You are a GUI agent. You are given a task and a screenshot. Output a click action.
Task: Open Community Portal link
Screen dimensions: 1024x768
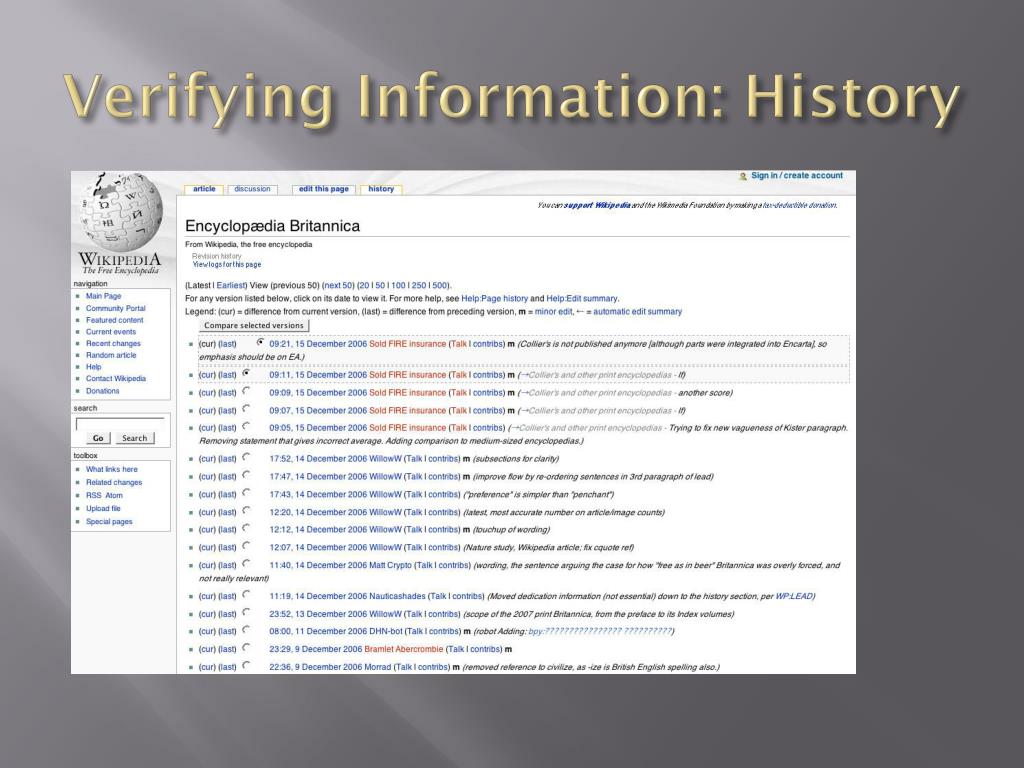(x=116, y=308)
